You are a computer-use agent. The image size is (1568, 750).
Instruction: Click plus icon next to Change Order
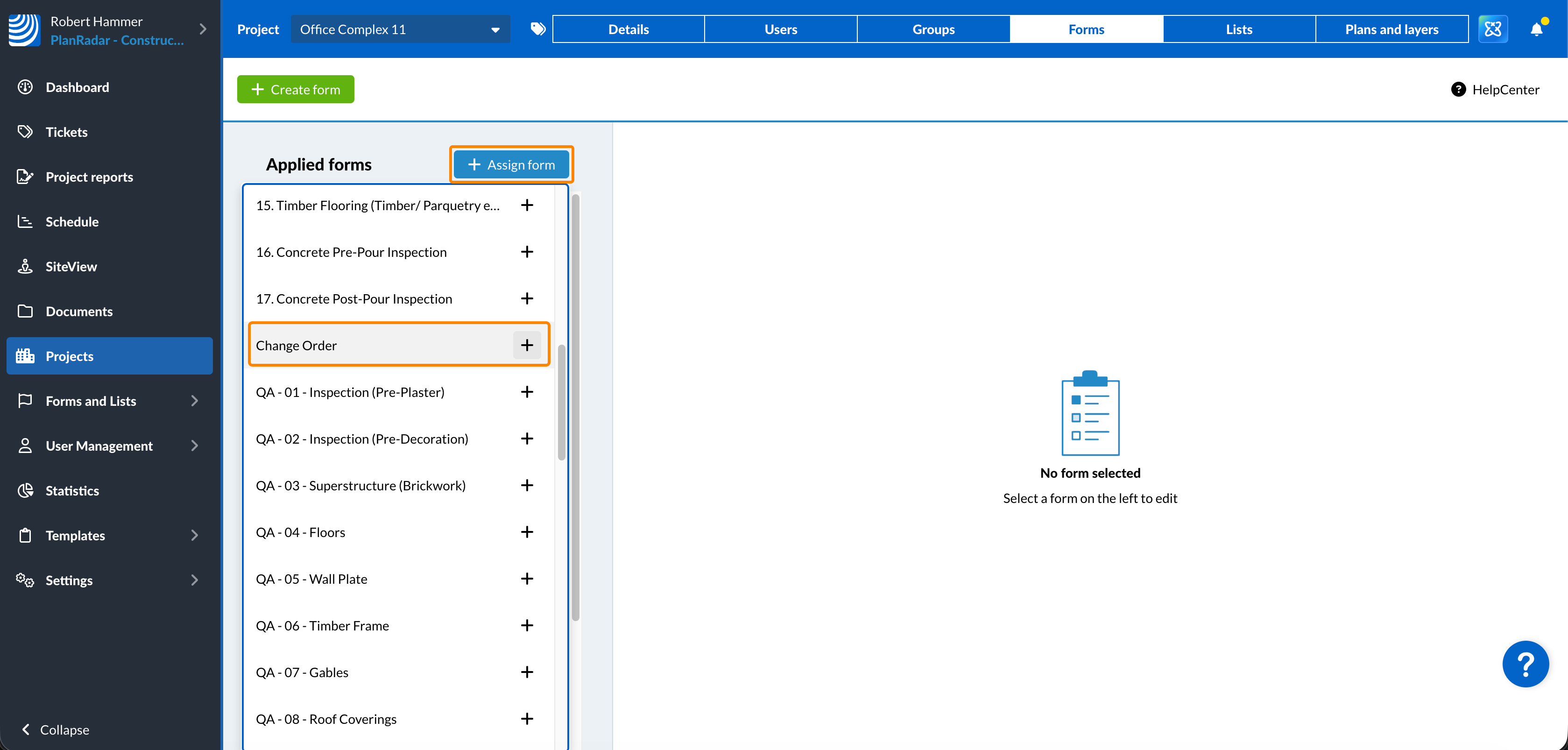(x=527, y=345)
